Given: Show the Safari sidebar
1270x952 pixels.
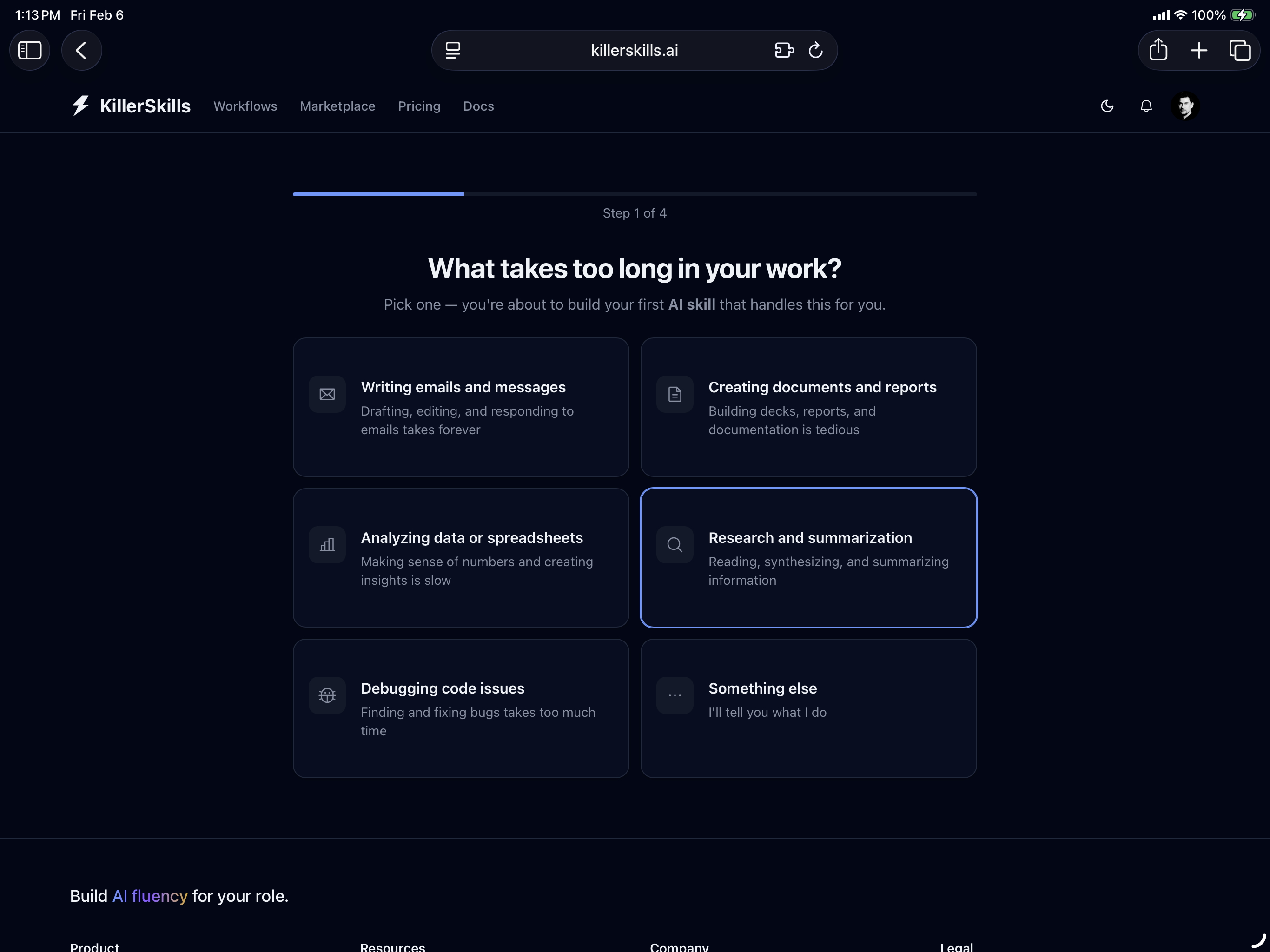Looking at the screenshot, I should pos(30,50).
